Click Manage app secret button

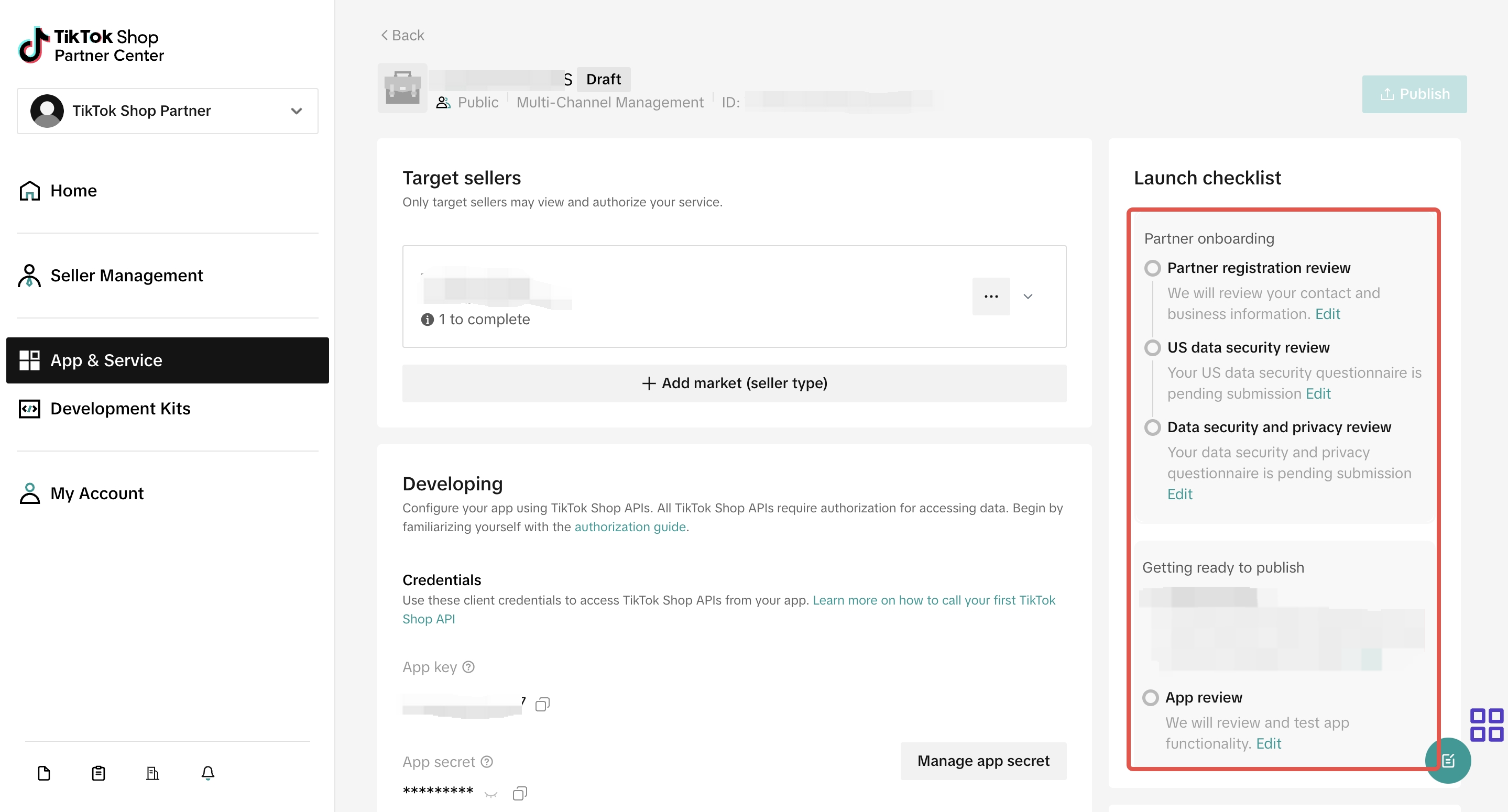tap(984, 761)
